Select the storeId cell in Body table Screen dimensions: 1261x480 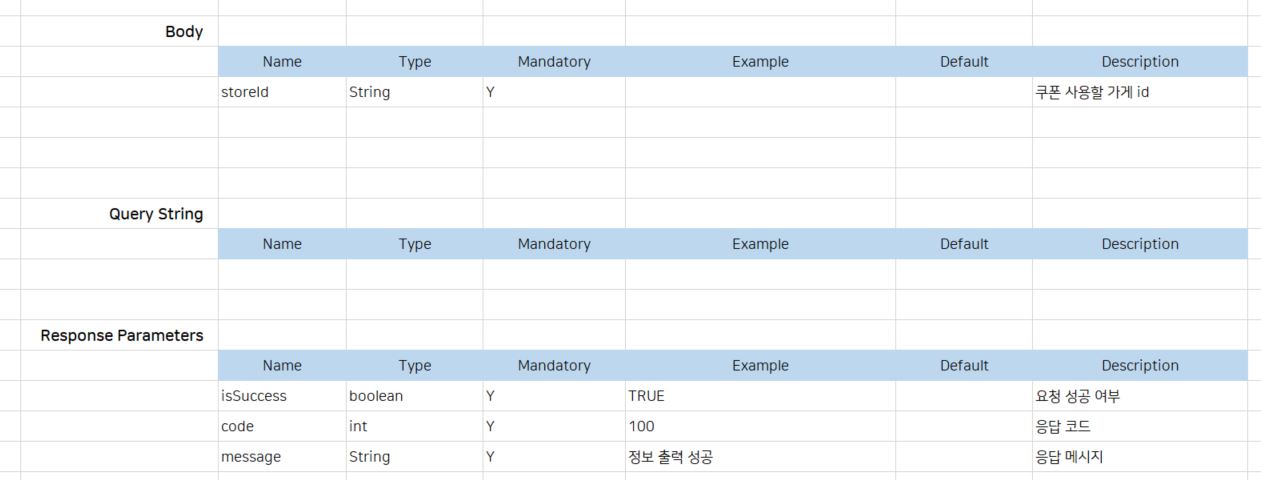pyautogui.click(x=282, y=92)
